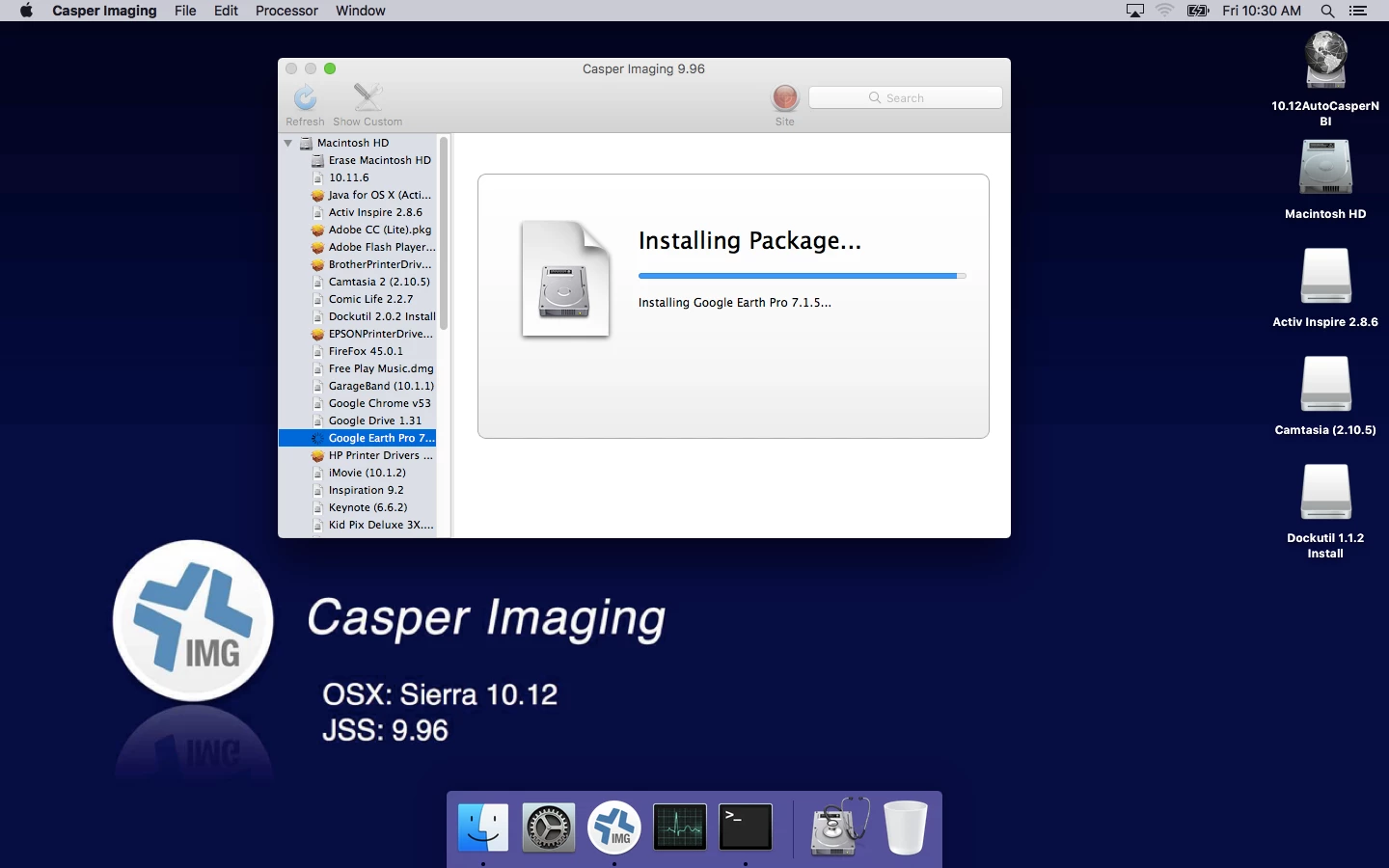The height and width of the screenshot is (868, 1389).
Task: Select FireFox 45.0.1 row
Action: (x=358, y=351)
